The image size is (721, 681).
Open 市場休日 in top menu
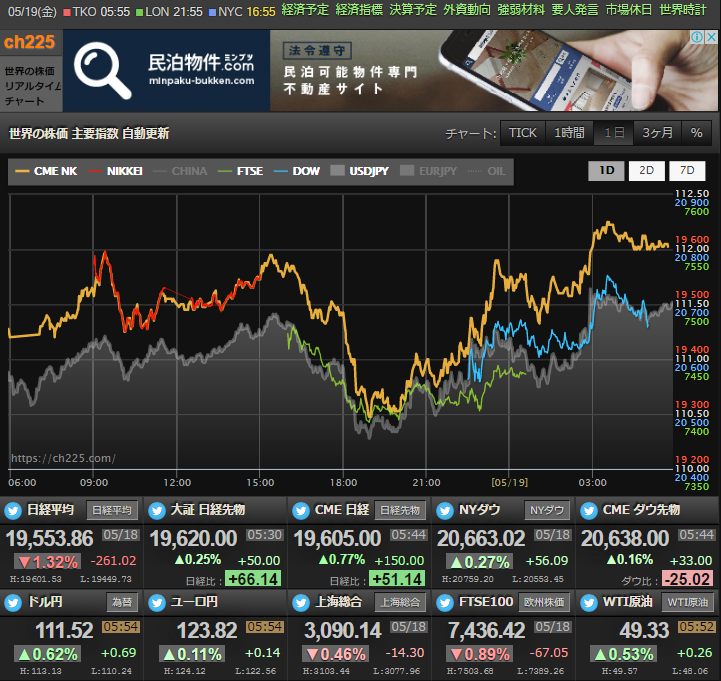click(629, 10)
